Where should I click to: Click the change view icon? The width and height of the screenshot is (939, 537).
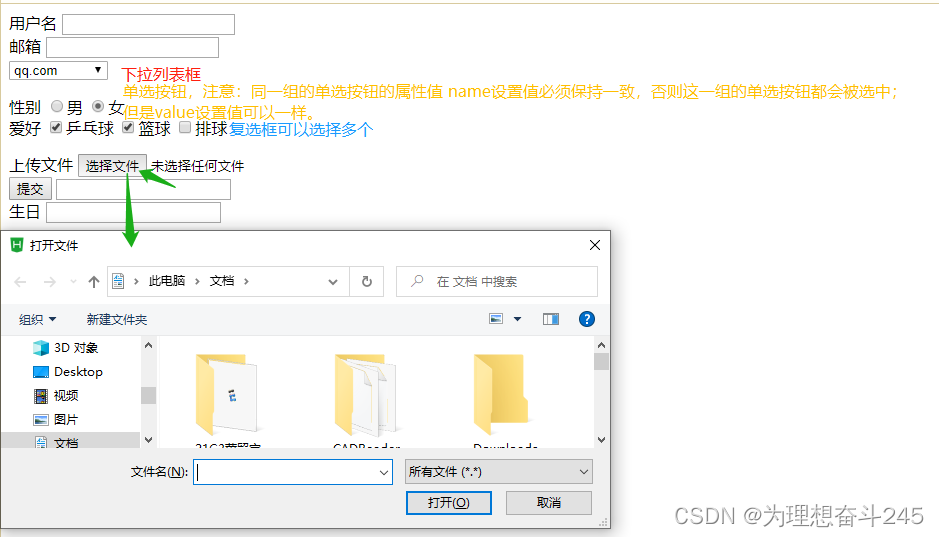pos(496,319)
